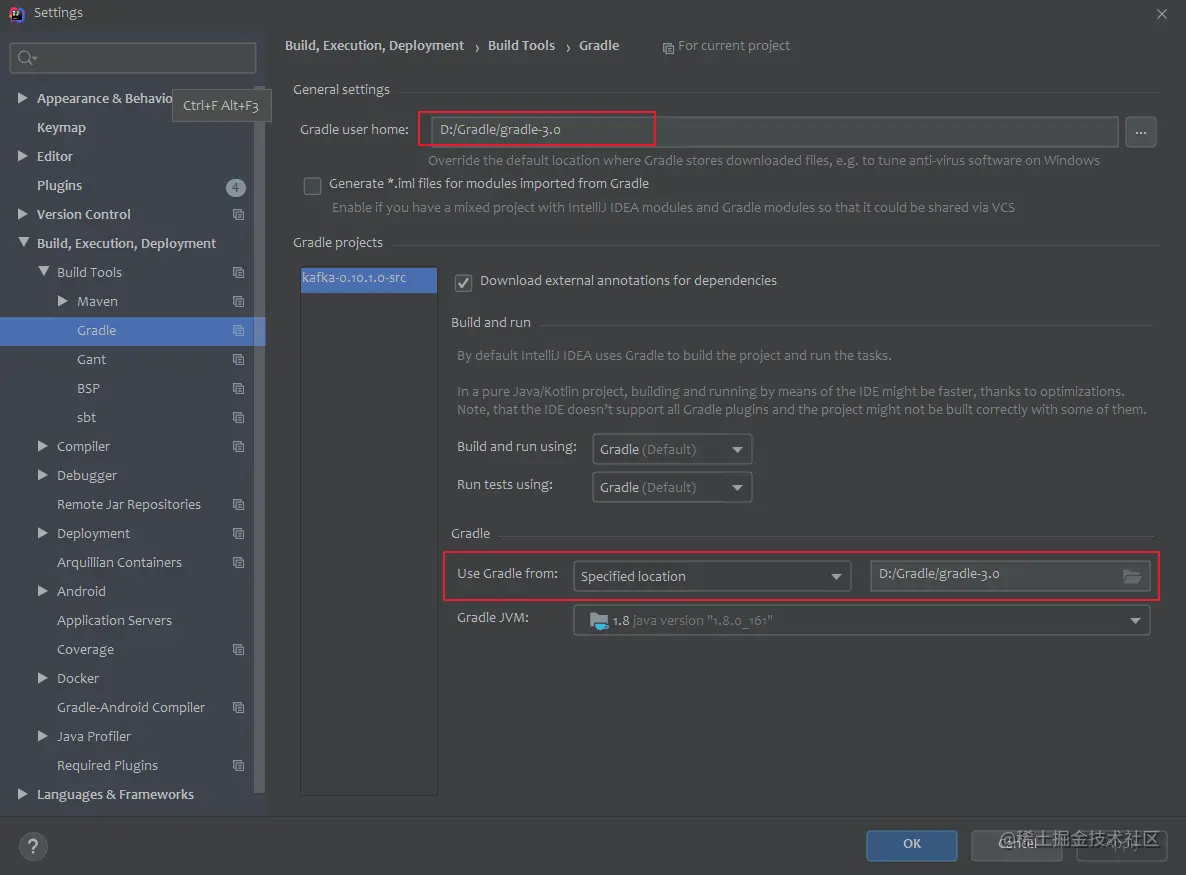1186x875 pixels.
Task: Click the project-level icon beside Gant
Action: (238, 360)
